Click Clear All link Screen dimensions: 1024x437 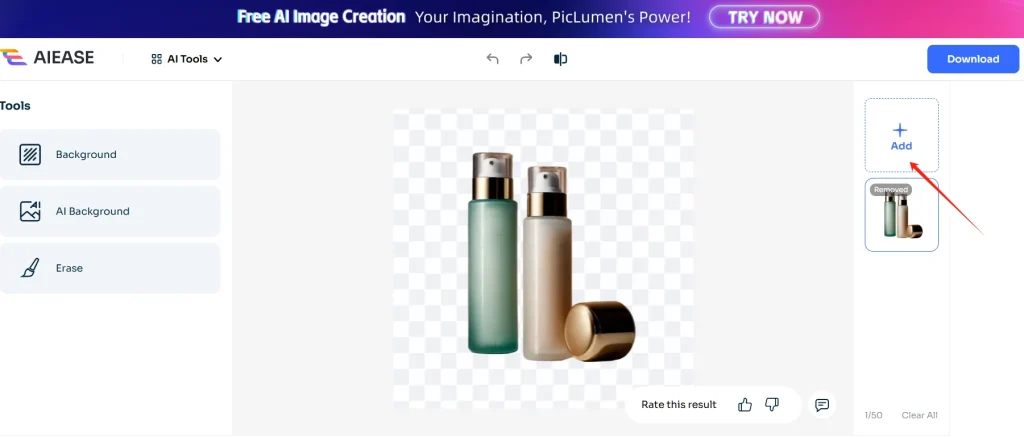[x=920, y=415]
